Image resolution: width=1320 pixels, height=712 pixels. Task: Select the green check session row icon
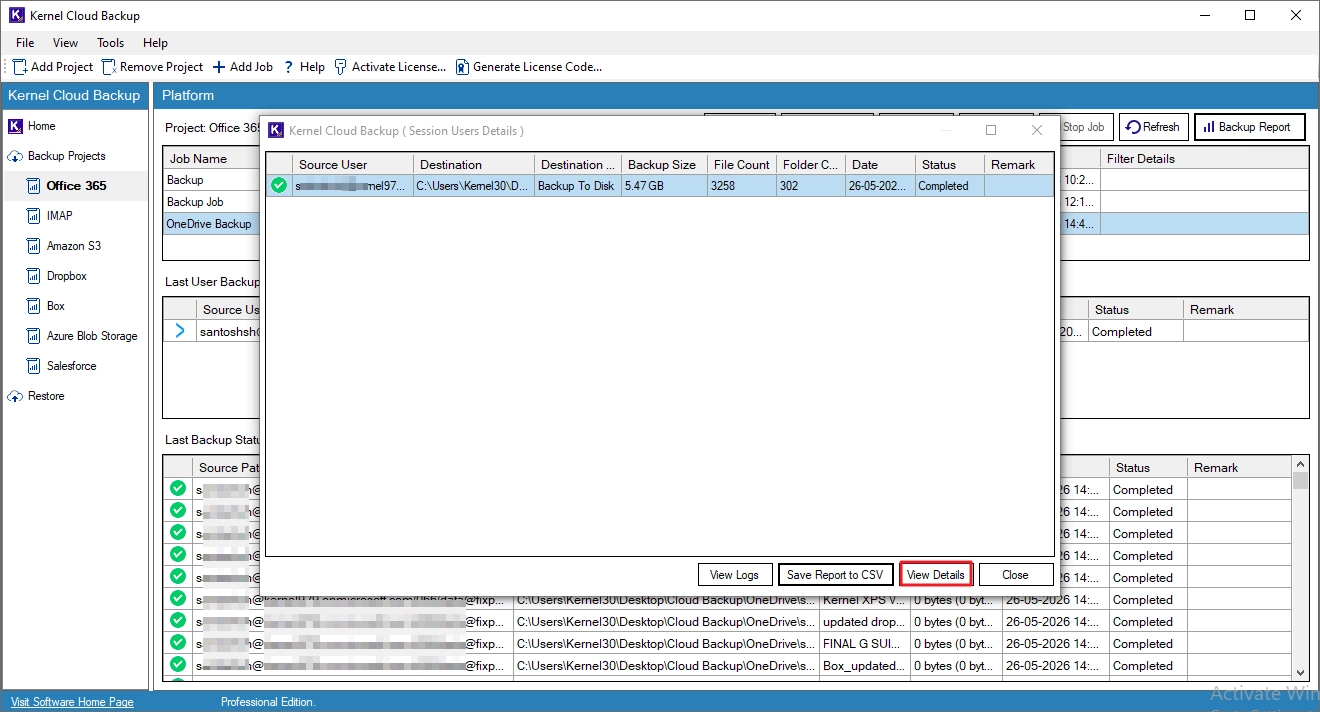click(x=279, y=186)
